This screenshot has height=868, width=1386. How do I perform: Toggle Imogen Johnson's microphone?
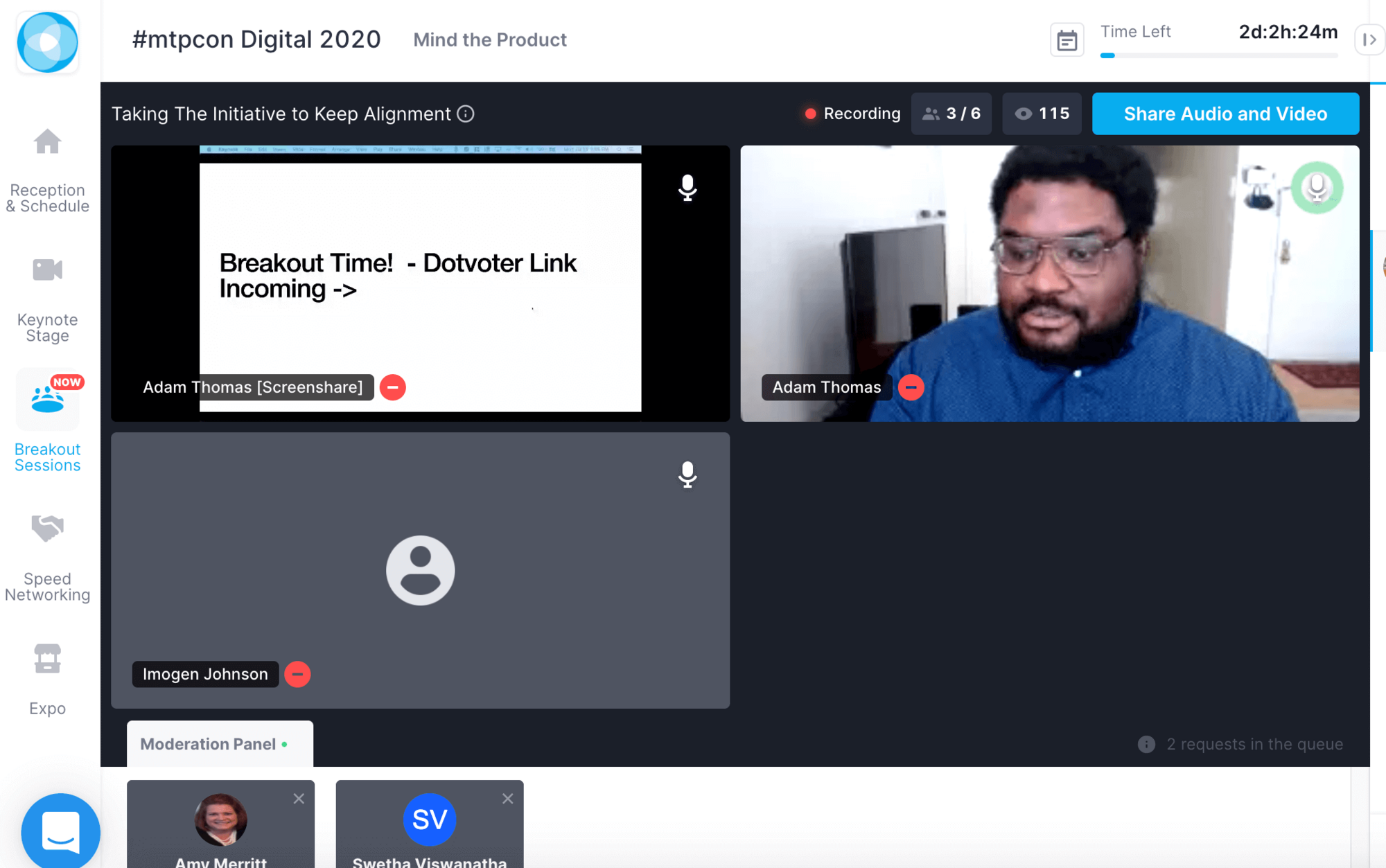point(687,475)
